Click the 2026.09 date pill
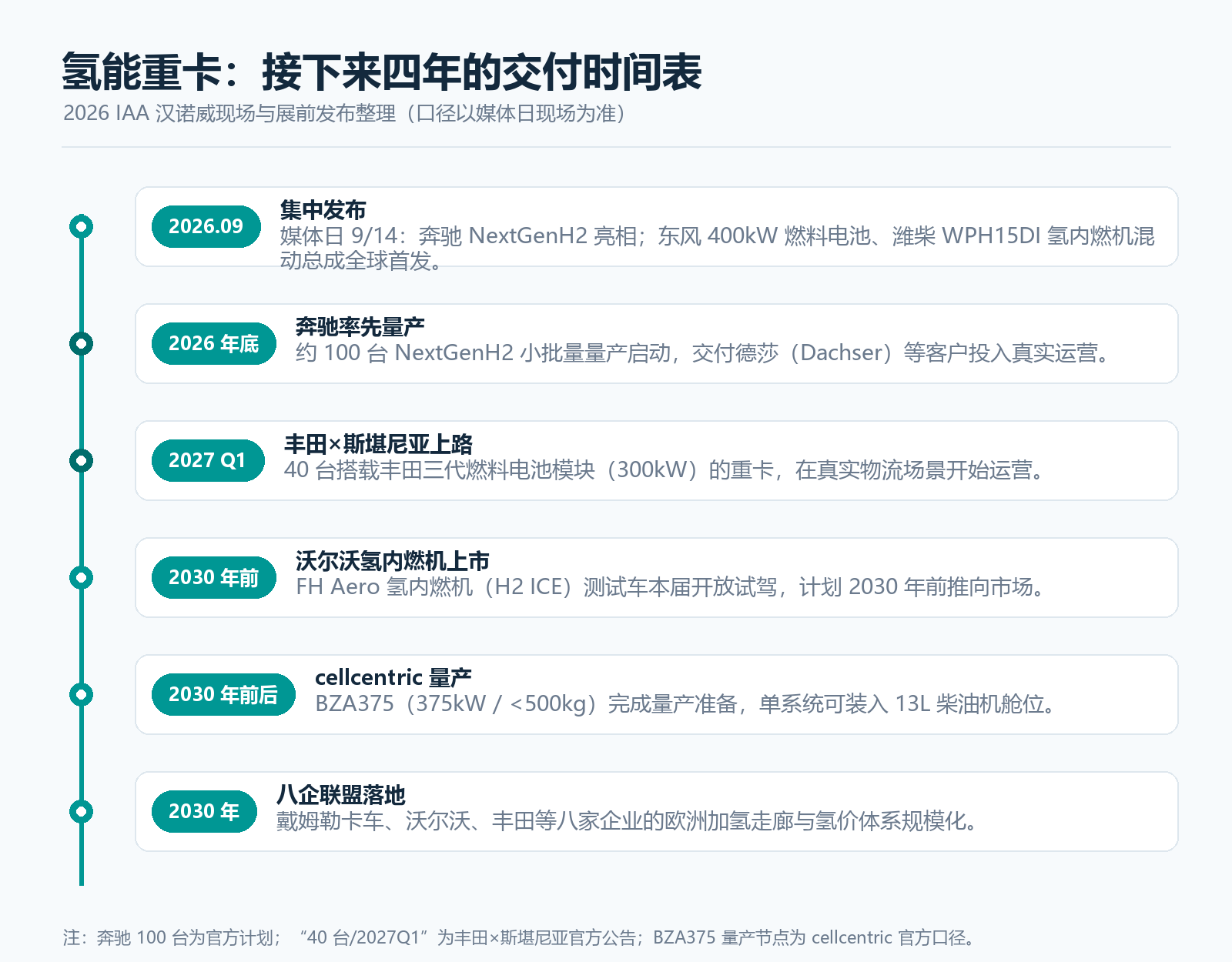The width and height of the screenshot is (1232, 962). point(206,226)
